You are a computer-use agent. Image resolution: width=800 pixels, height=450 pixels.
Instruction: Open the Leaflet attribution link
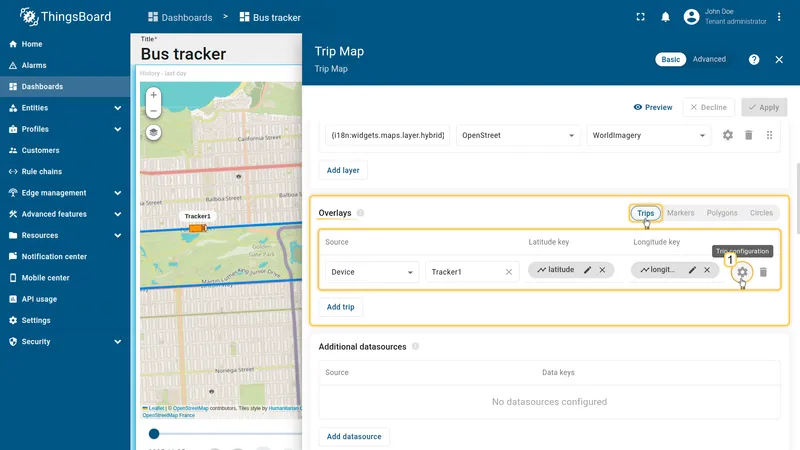pos(156,408)
